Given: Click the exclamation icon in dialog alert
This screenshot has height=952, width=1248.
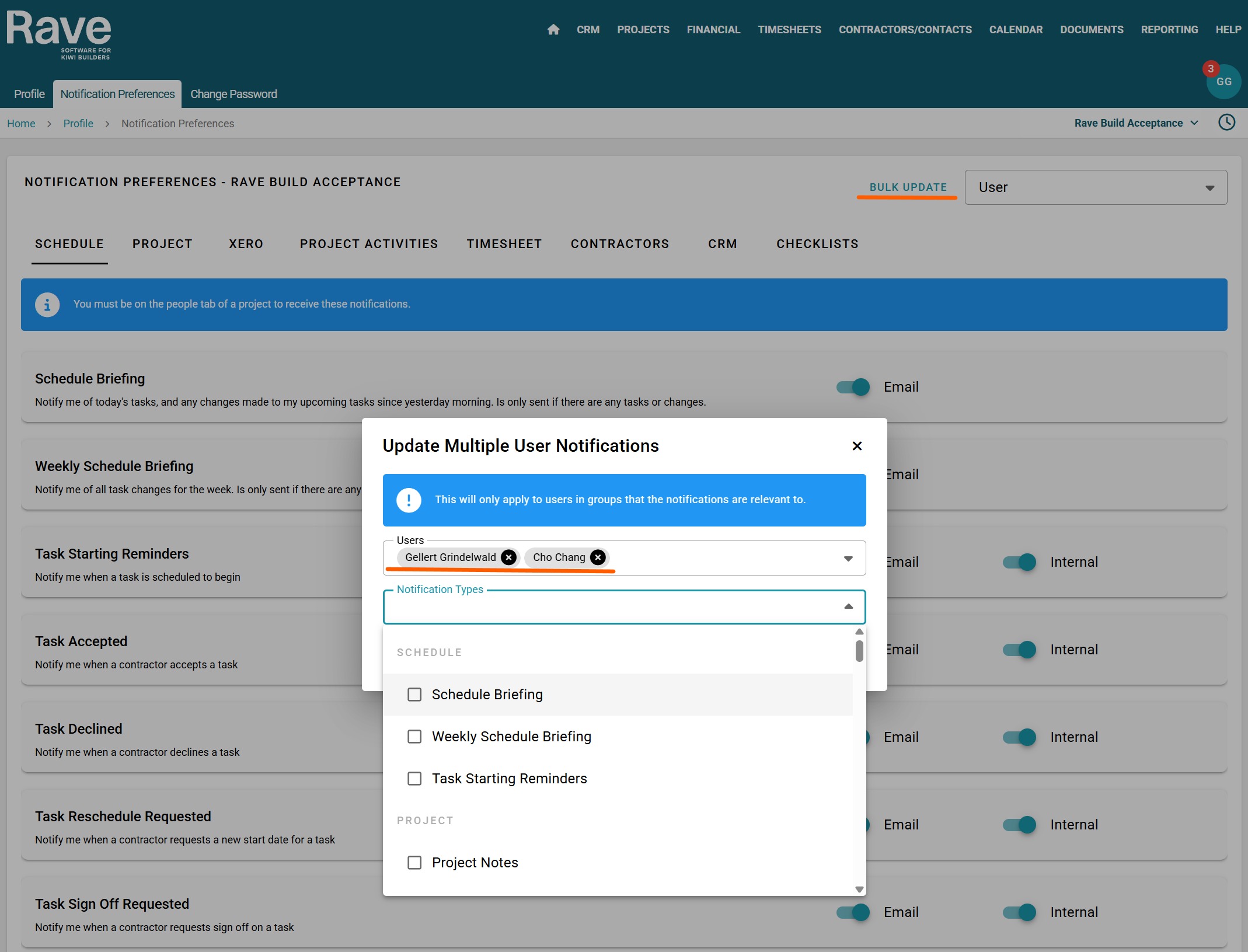Looking at the screenshot, I should [x=409, y=500].
